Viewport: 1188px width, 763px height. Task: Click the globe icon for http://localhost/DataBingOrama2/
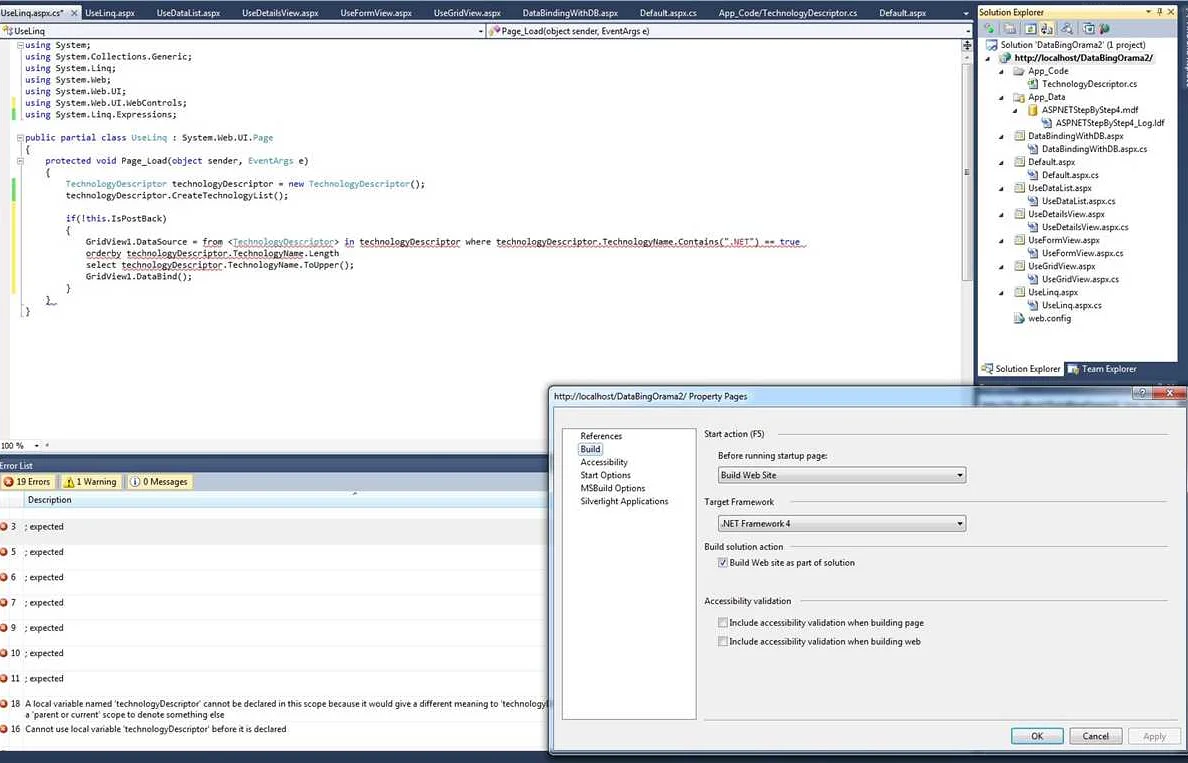point(1005,58)
